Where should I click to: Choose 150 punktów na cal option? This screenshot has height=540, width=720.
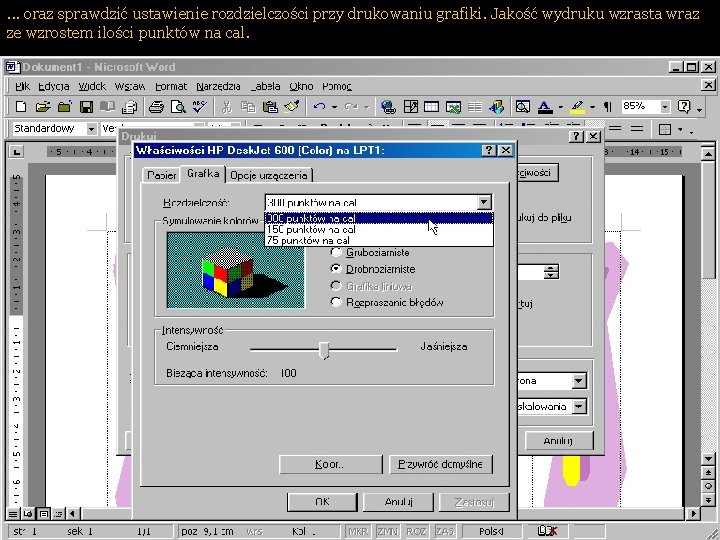point(378,229)
